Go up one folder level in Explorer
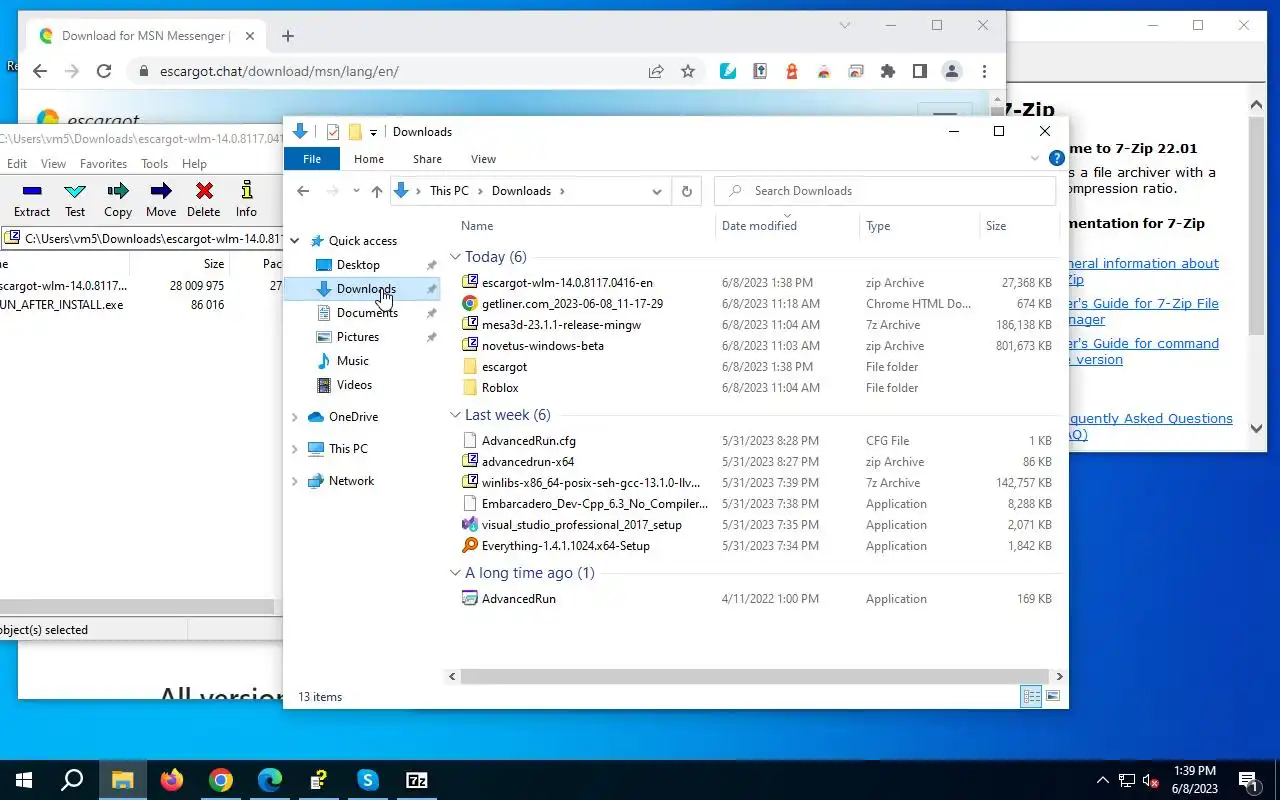 tap(376, 191)
